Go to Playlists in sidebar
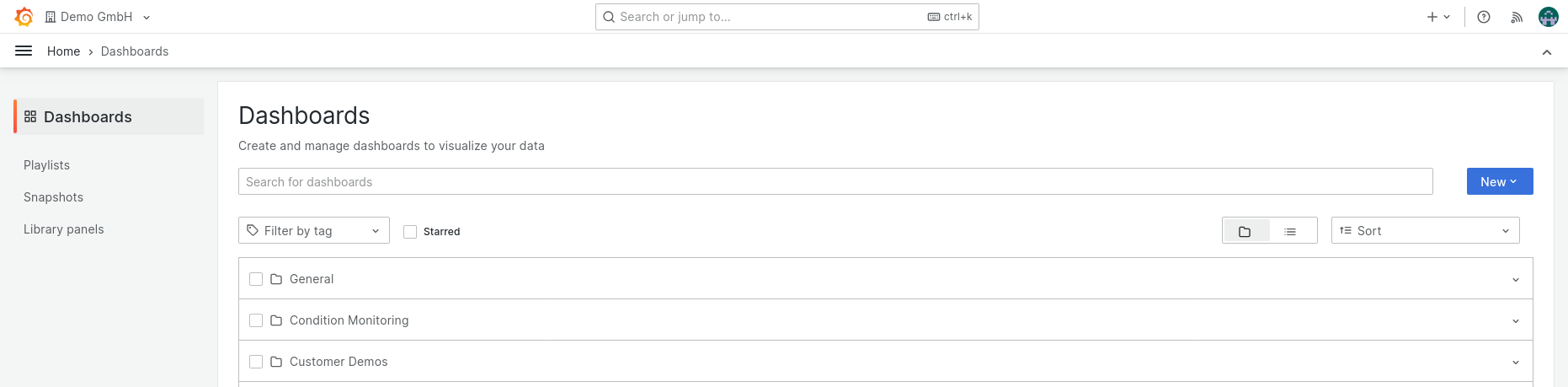Screen dimensions: 1568x387 coord(46,165)
